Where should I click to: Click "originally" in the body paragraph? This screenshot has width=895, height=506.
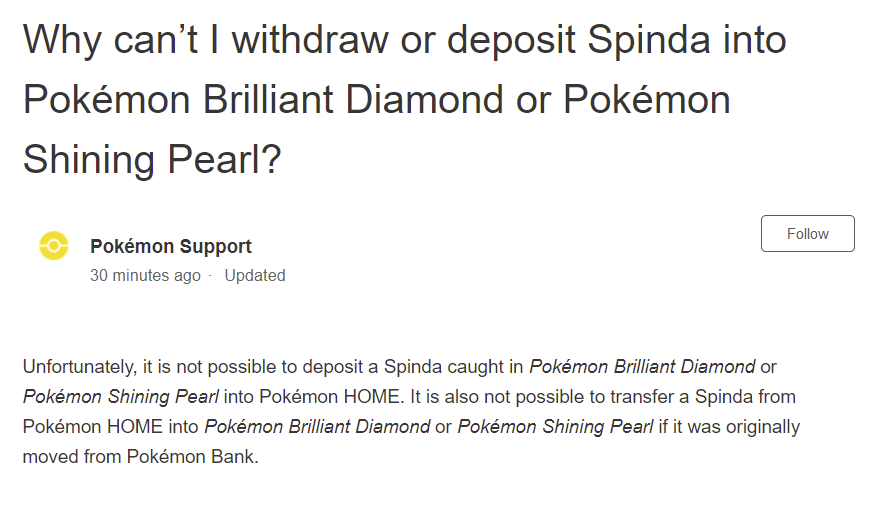(x=761, y=427)
